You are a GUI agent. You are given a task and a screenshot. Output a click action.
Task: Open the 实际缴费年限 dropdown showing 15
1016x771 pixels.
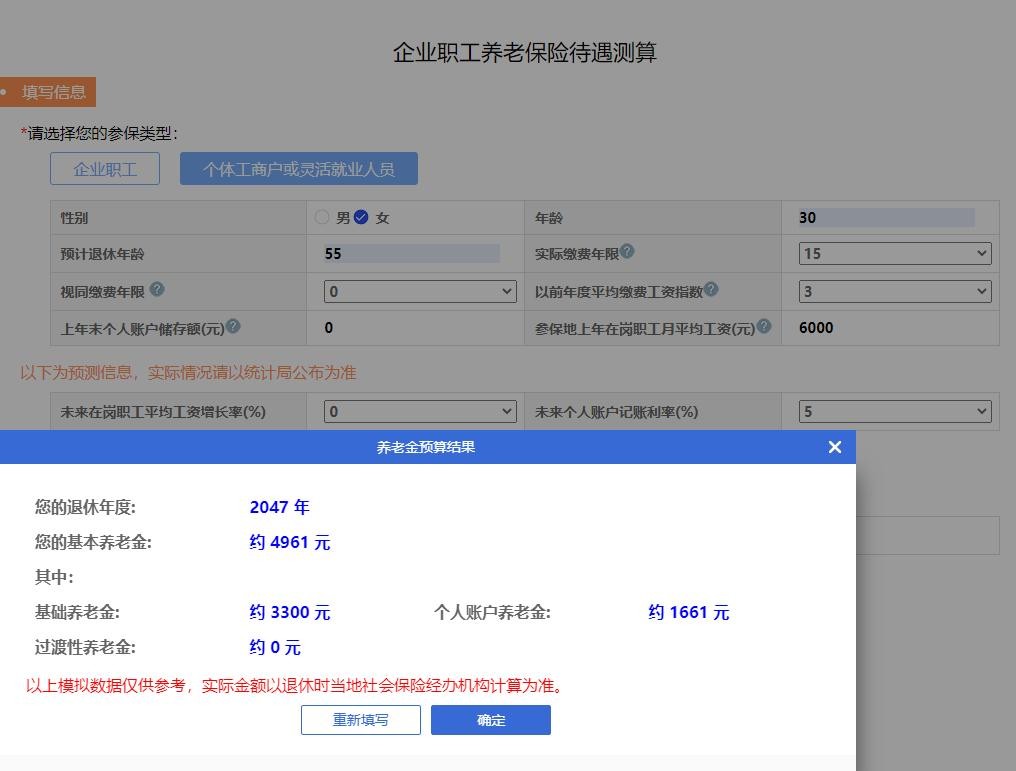pos(892,253)
